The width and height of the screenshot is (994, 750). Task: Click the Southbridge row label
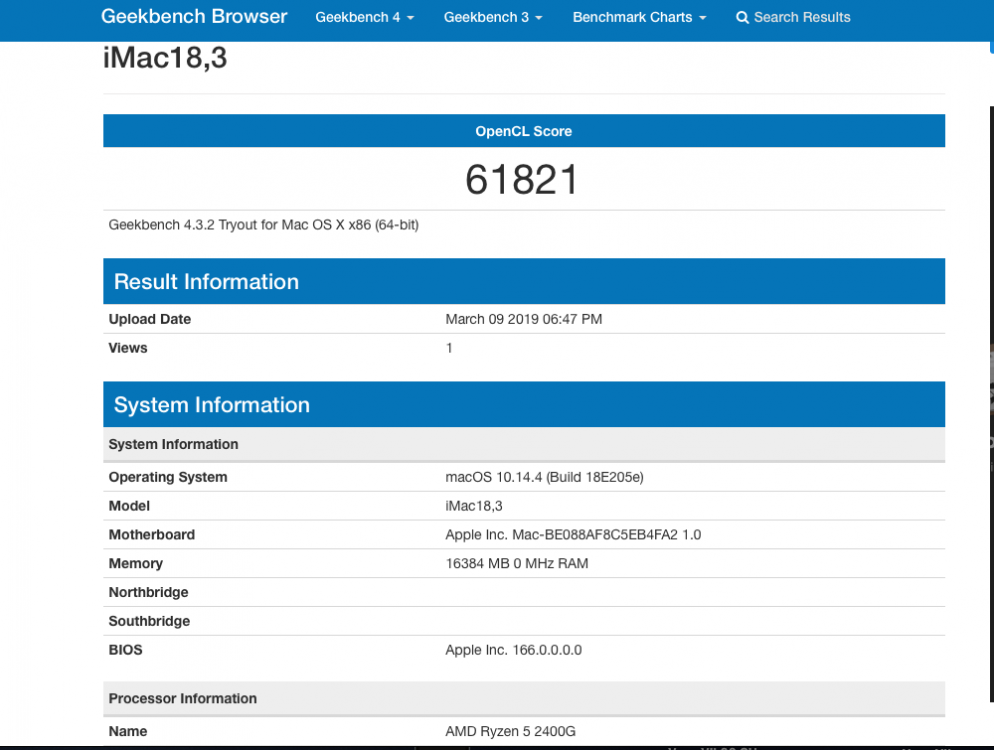pyautogui.click(x=149, y=621)
